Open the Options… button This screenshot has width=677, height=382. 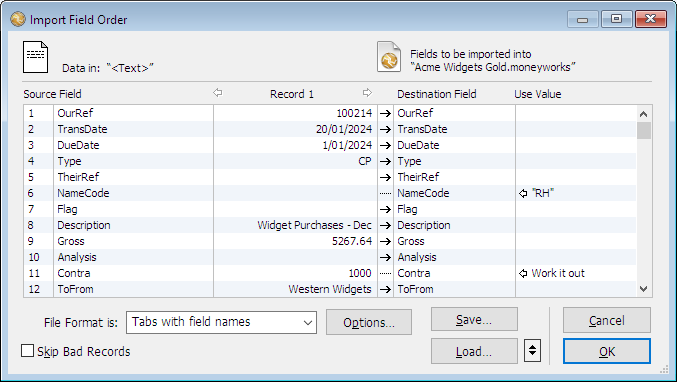pyautogui.click(x=369, y=322)
